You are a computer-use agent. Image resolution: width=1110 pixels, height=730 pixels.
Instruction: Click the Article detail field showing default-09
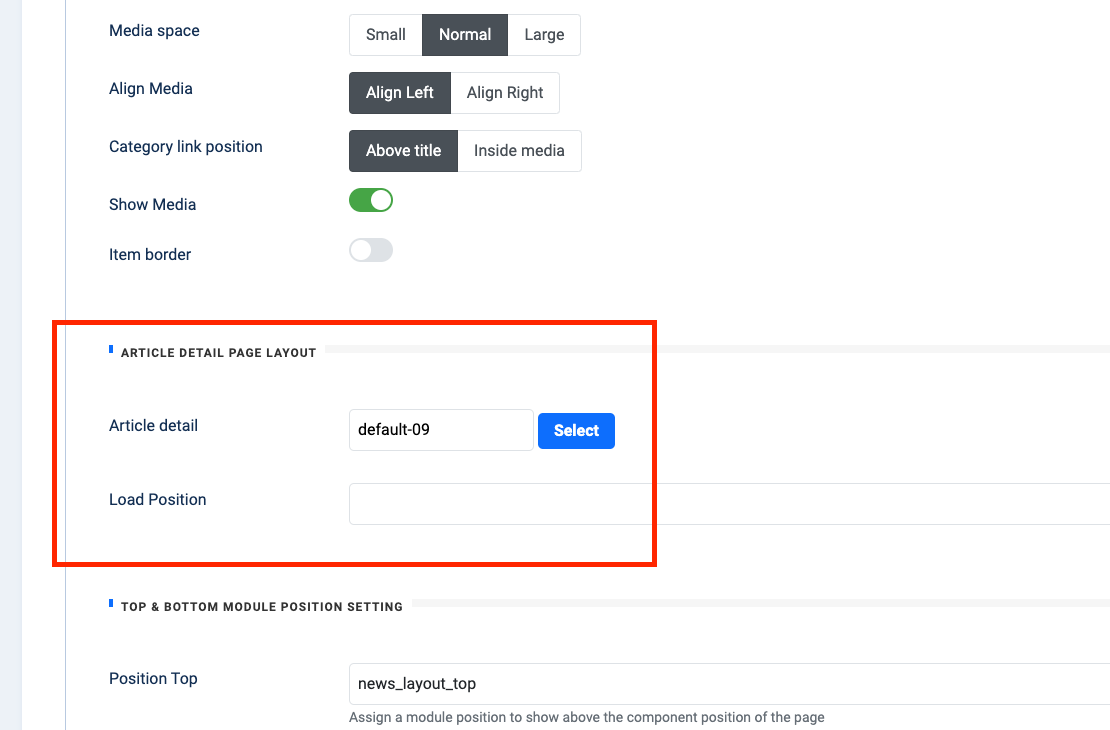point(440,430)
